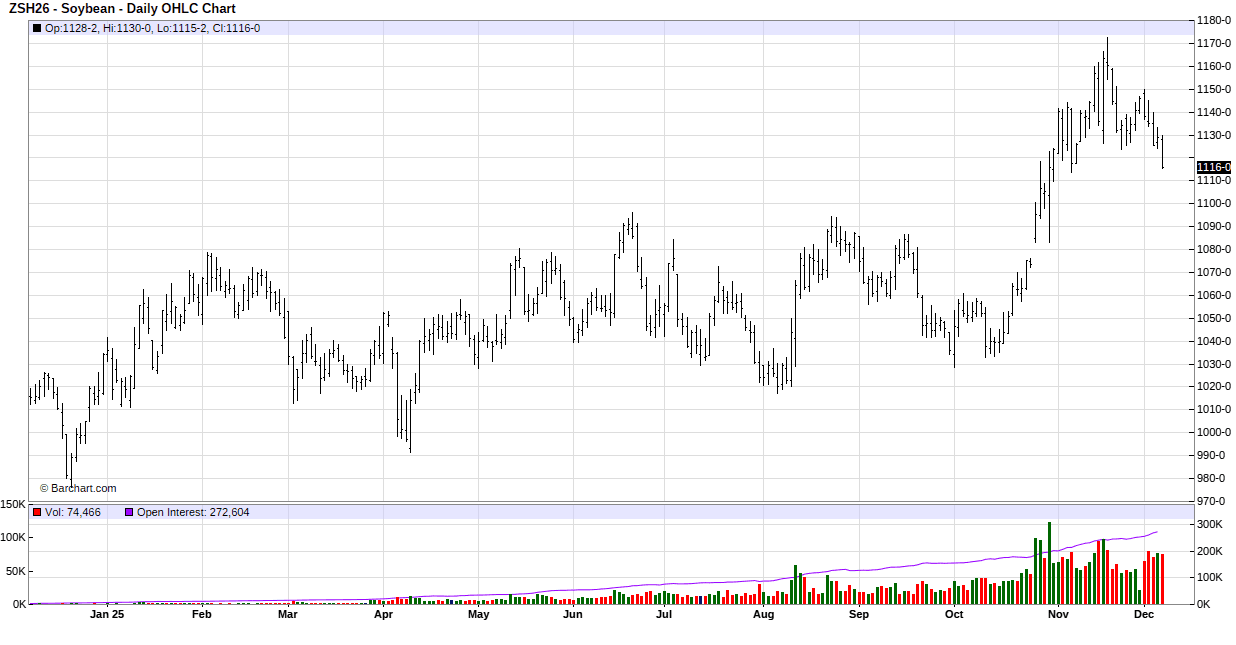Click the Barchart.com copyright text
This screenshot has width=1236, height=645.
(x=78, y=488)
